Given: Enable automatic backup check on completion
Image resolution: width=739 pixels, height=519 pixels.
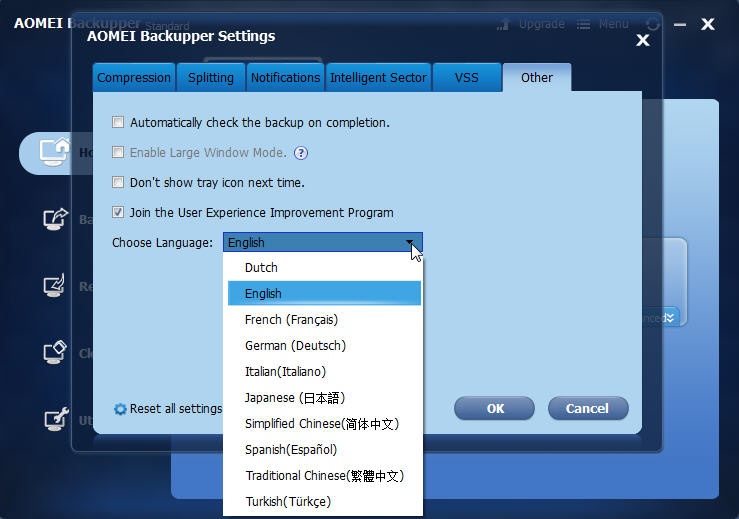Looking at the screenshot, I should (x=118, y=123).
